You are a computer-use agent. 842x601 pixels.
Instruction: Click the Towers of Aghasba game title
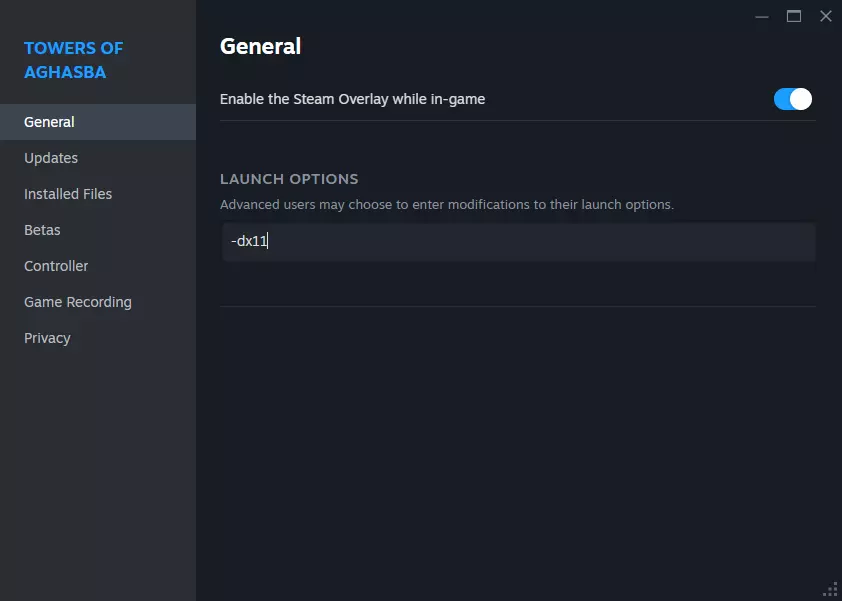(x=73, y=60)
